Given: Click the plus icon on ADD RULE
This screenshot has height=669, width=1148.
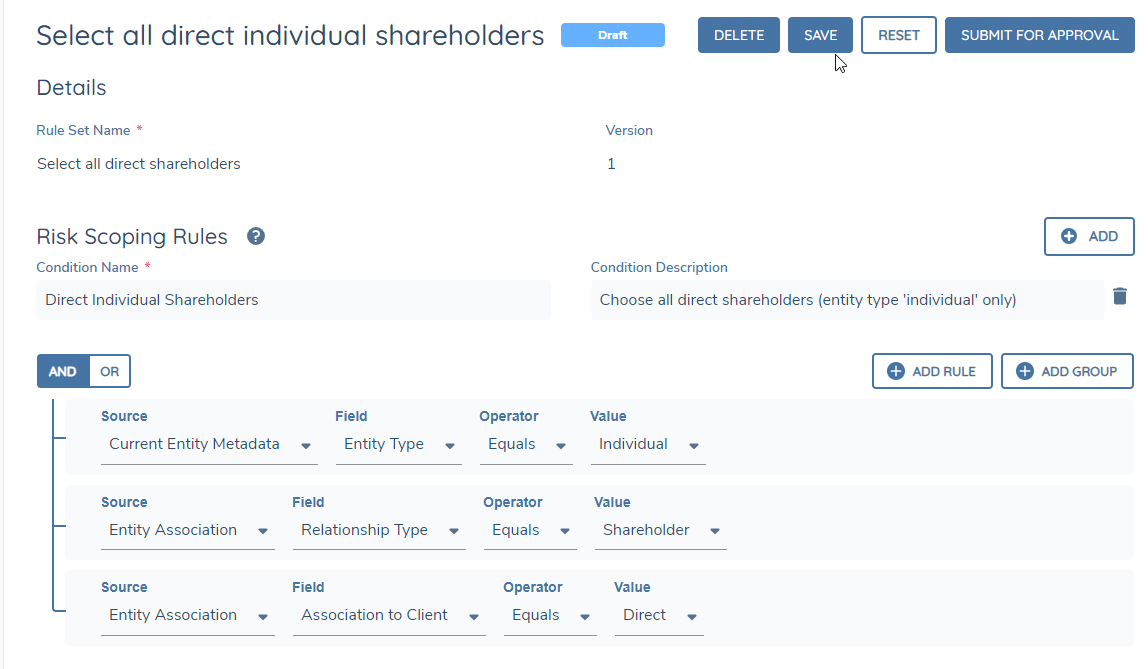Looking at the screenshot, I should coord(895,371).
